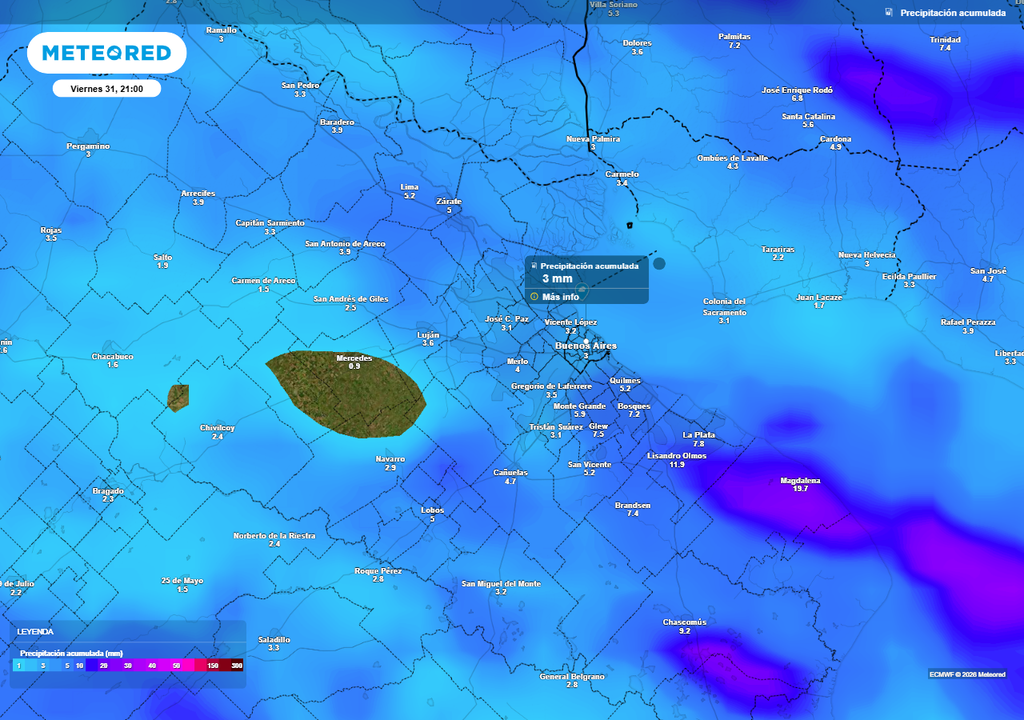Image resolution: width=1024 pixels, height=720 pixels.
Task: Click the legend swatch labeled 300
Action: (x=236, y=666)
